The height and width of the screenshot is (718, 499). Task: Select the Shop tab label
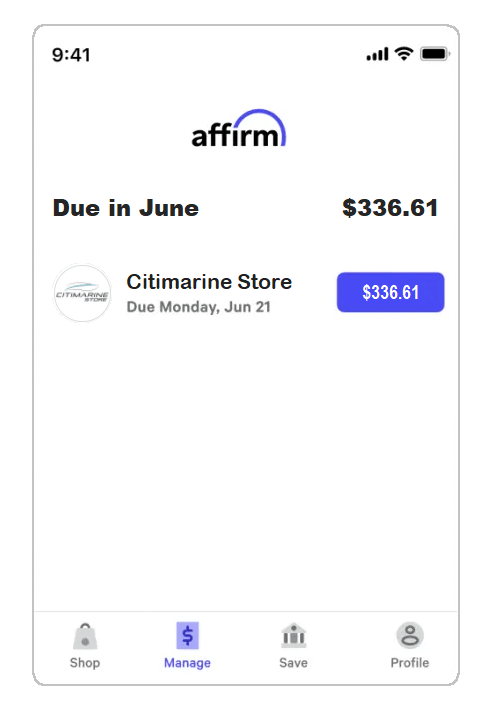[85, 663]
